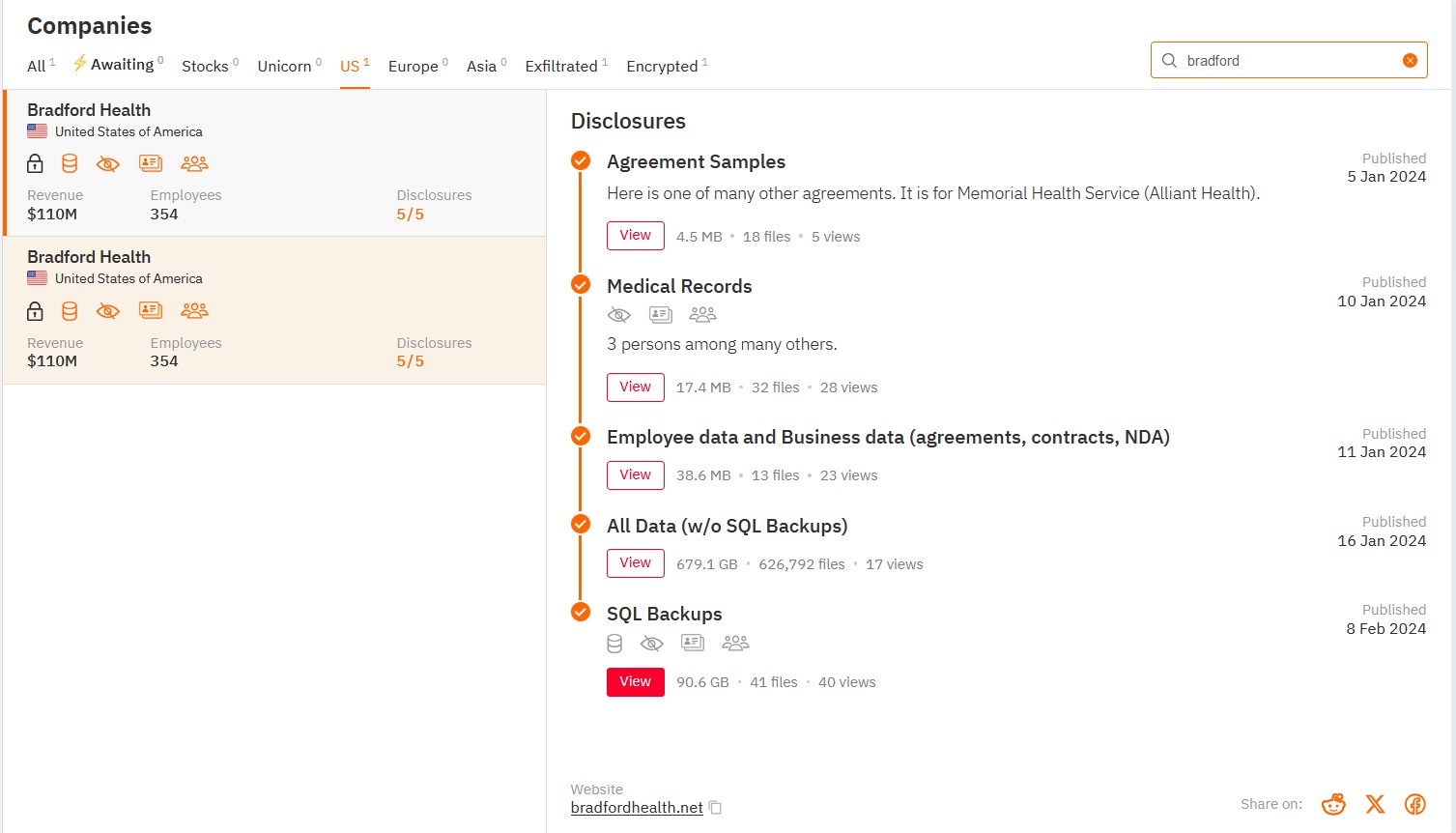Image resolution: width=1456 pixels, height=833 pixels.
Task: Open the bradfordhealth.net website link
Action: click(x=637, y=808)
